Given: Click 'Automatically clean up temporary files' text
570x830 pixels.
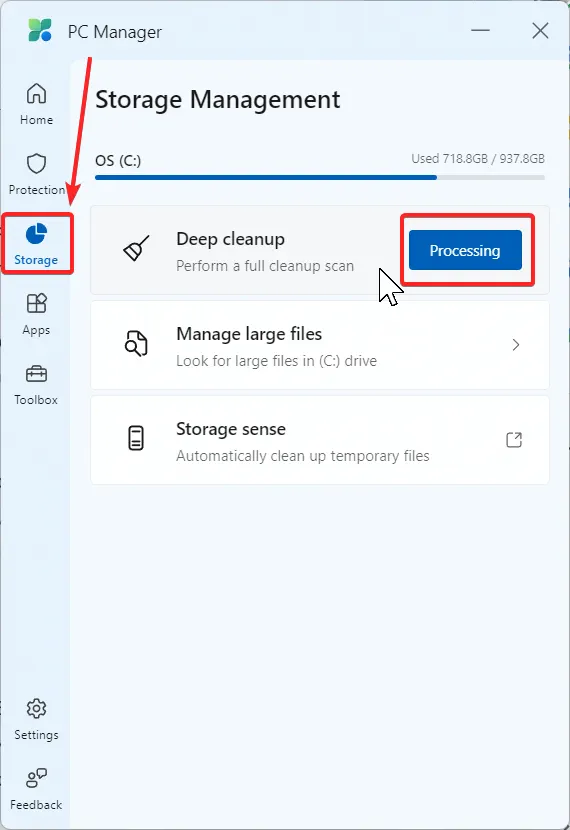Looking at the screenshot, I should (303, 456).
